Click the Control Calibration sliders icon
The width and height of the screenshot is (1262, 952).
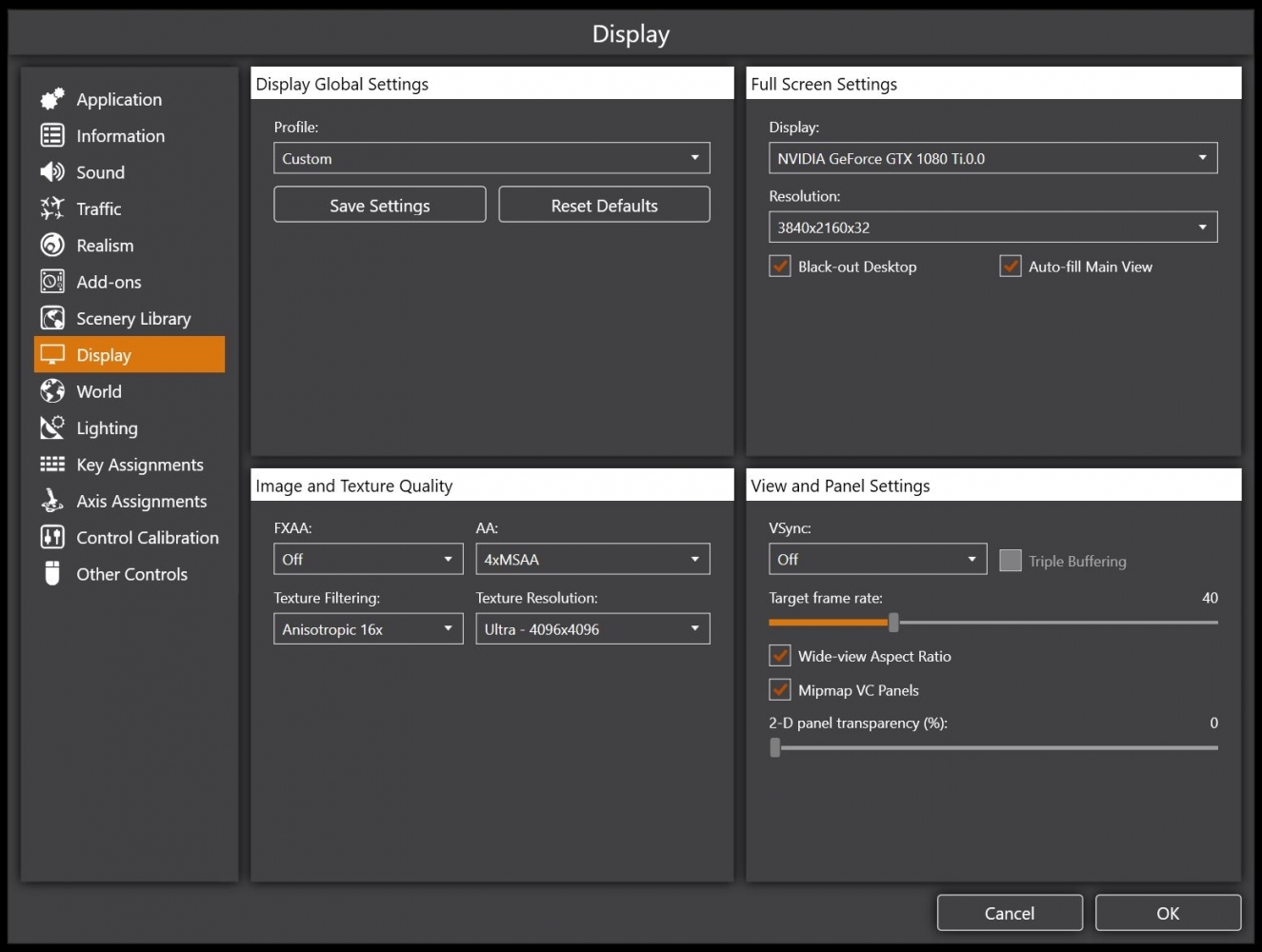click(52, 537)
